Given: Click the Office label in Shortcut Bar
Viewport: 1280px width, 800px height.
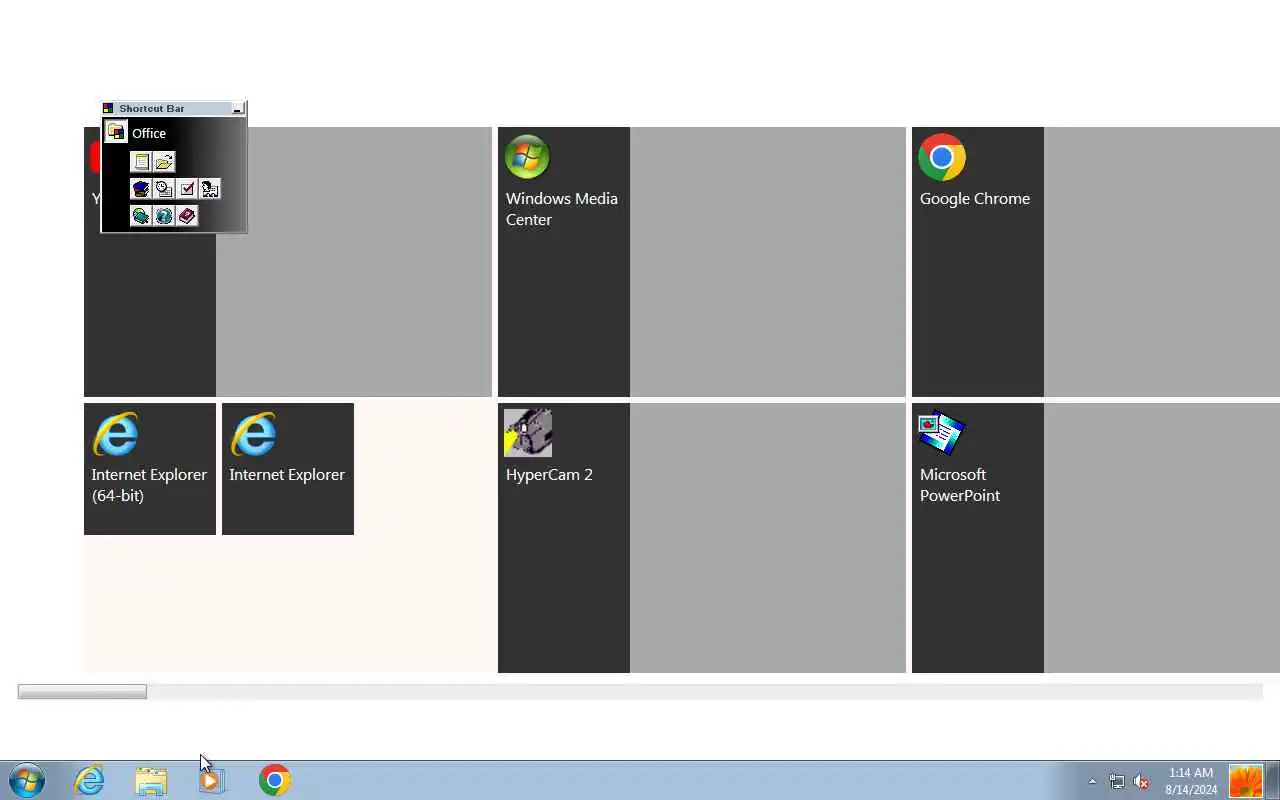Looking at the screenshot, I should pos(149,133).
